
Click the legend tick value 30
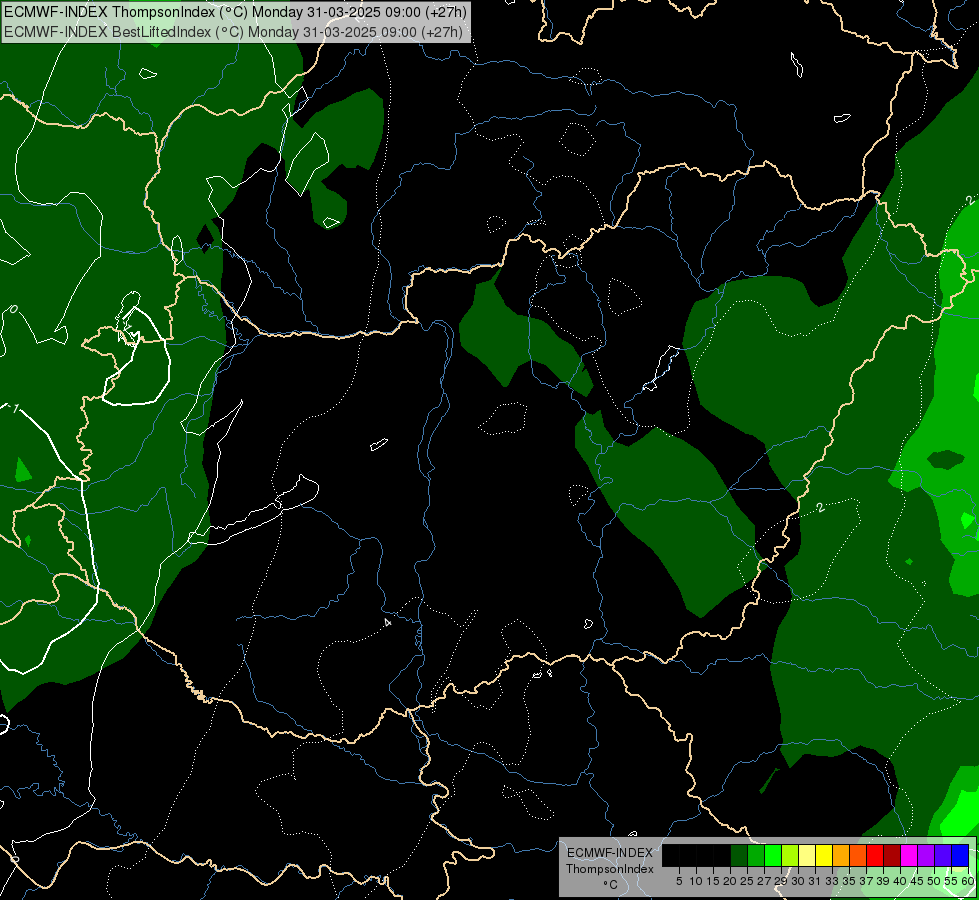tap(798, 881)
